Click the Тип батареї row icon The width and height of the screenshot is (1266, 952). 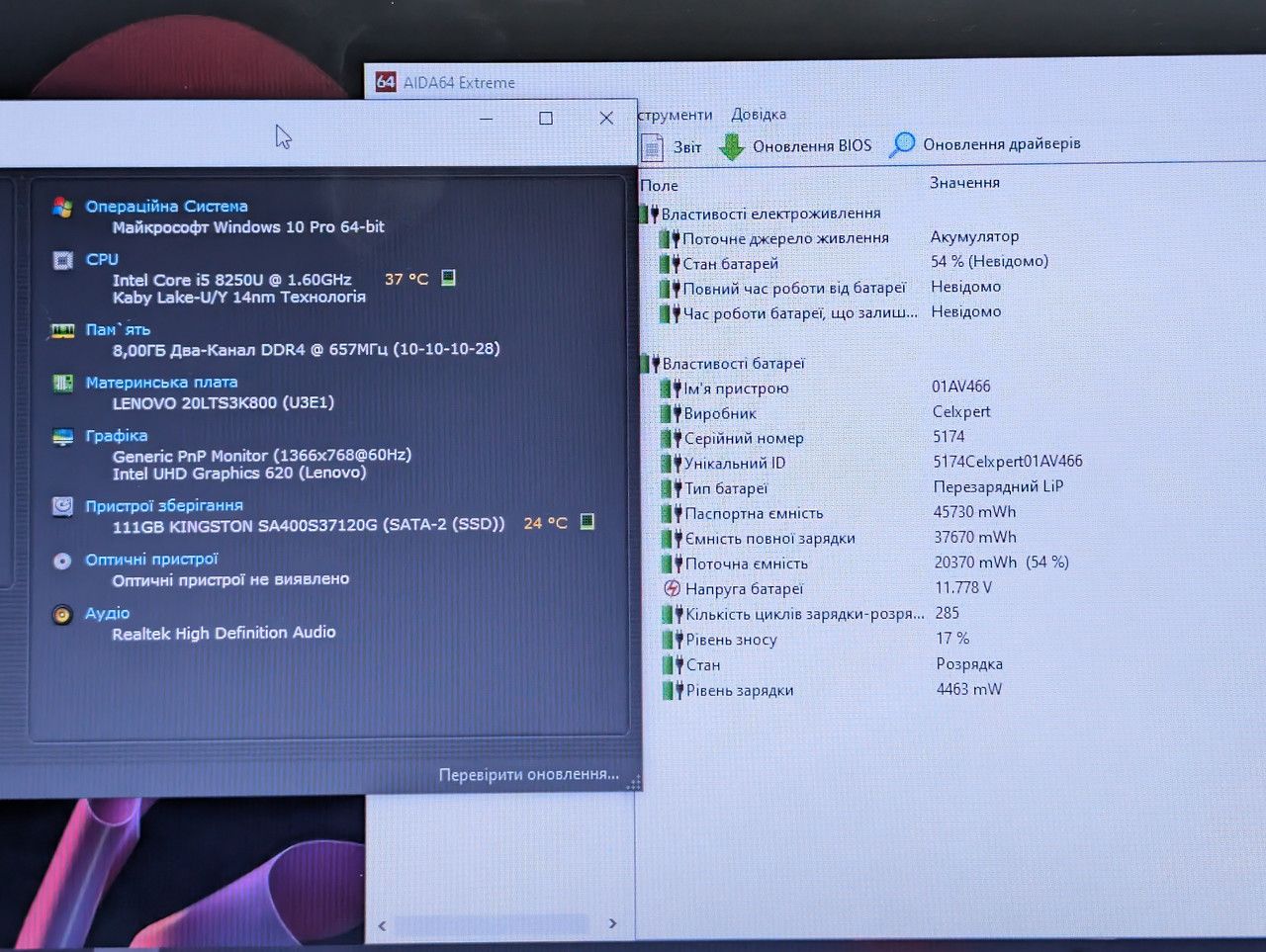673,488
